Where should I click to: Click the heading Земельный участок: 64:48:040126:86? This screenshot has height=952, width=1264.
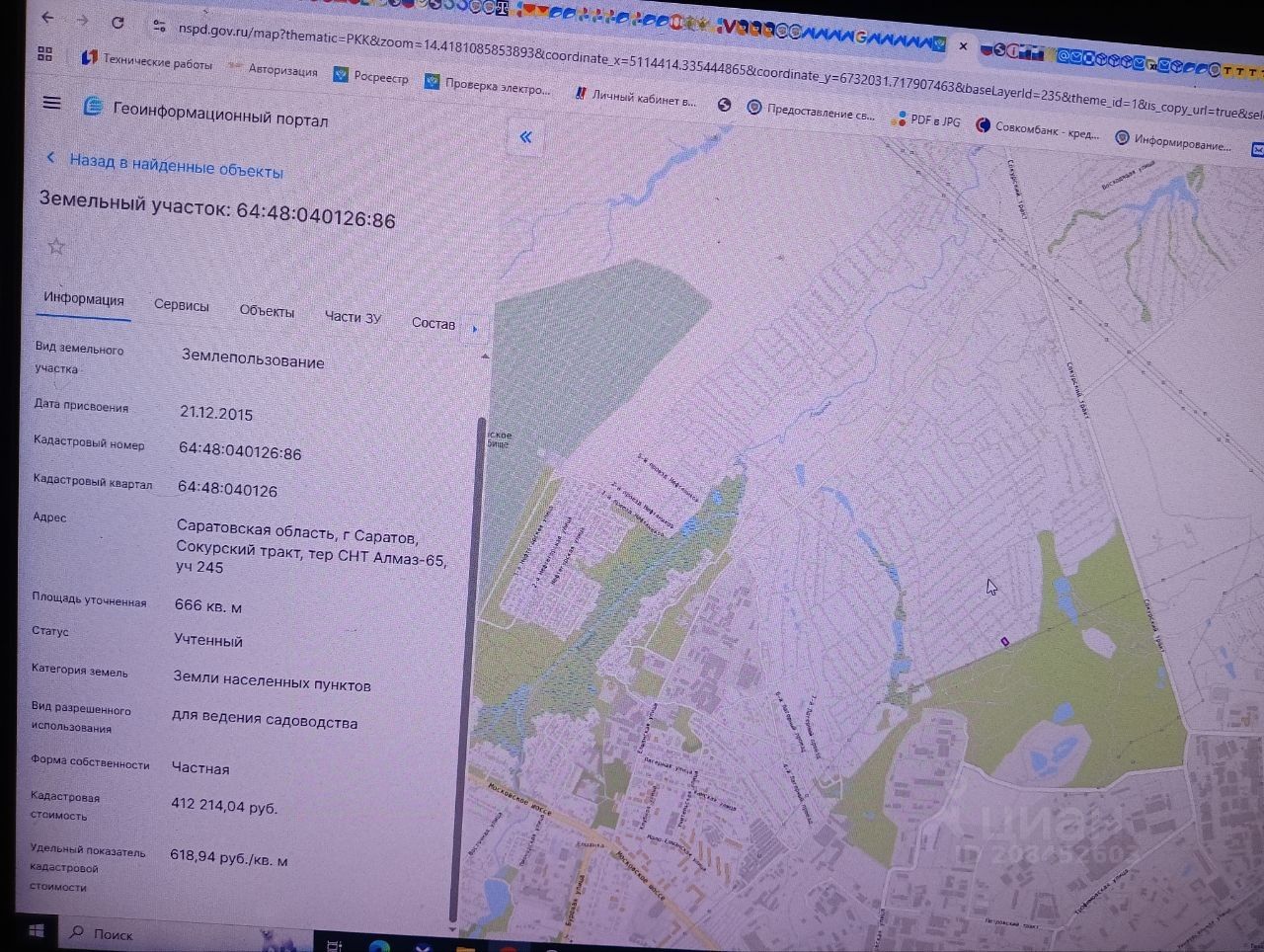click(217, 209)
